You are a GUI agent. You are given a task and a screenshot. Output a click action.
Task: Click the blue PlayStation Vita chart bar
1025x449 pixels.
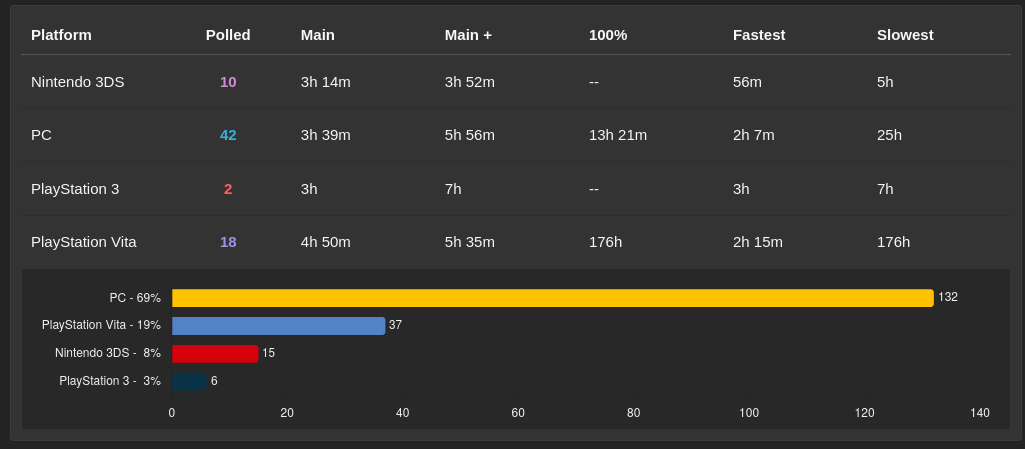[278, 326]
